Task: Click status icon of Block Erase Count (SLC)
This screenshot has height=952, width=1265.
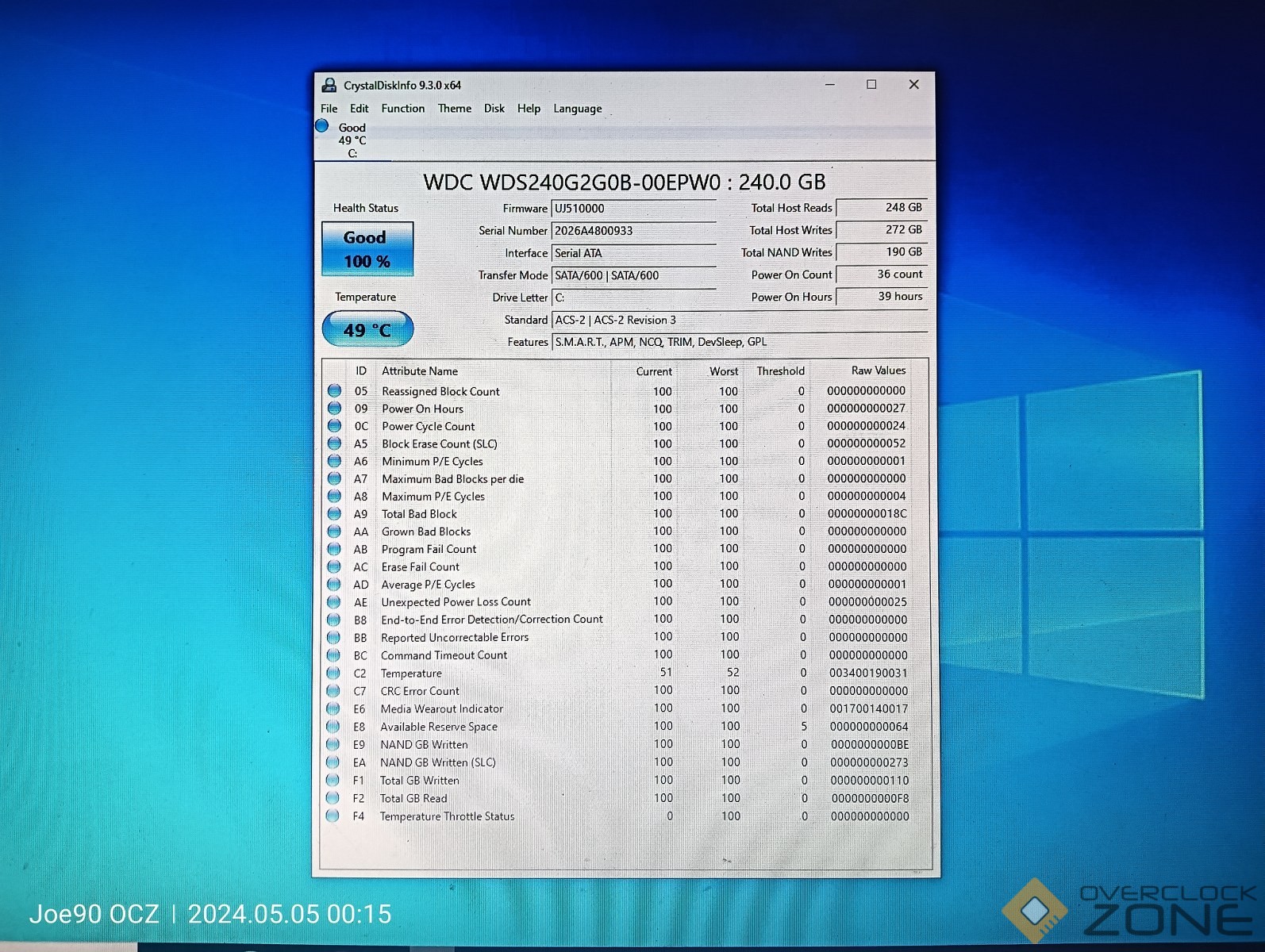Action: pos(334,443)
